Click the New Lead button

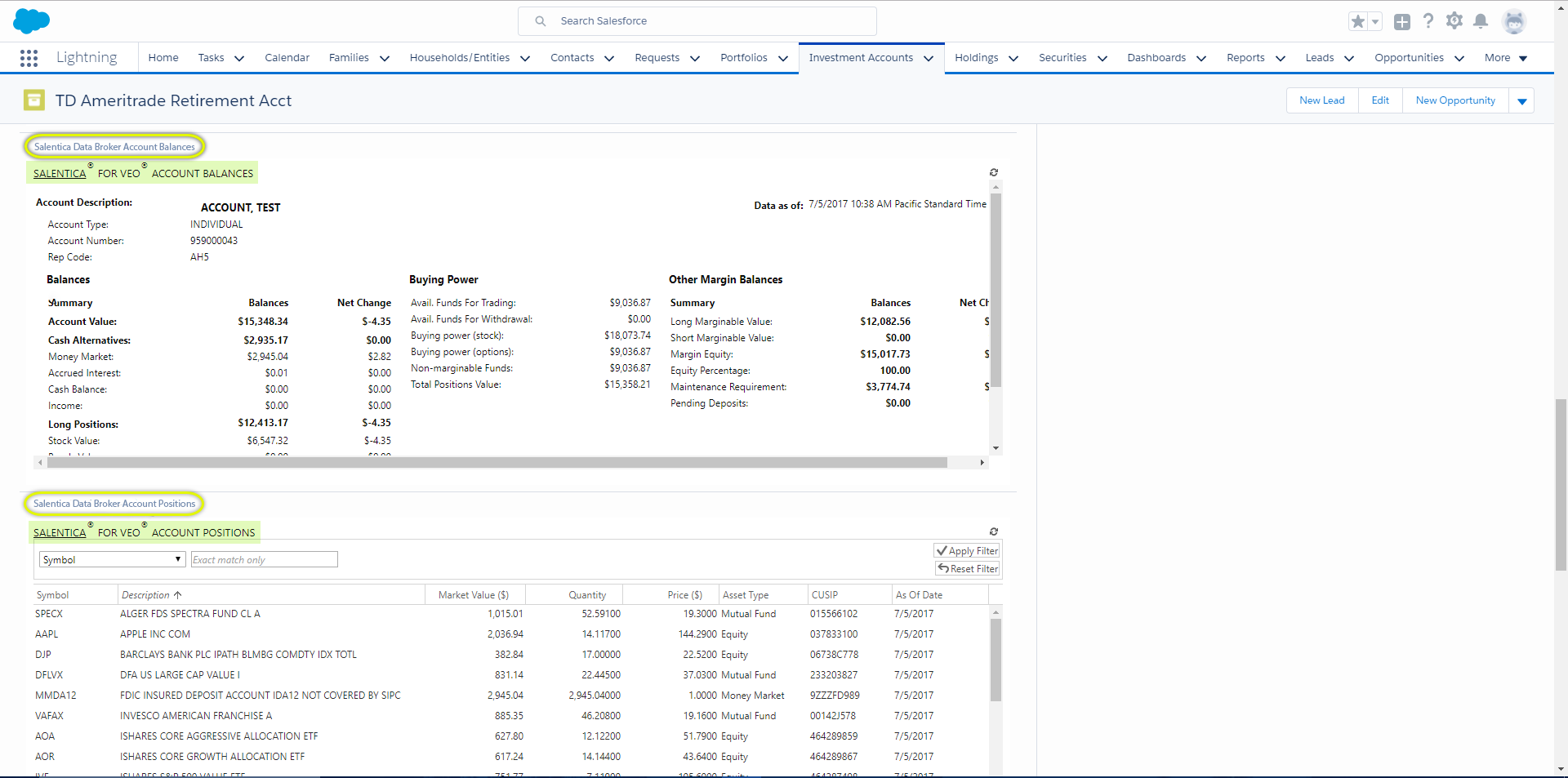click(x=1322, y=100)
